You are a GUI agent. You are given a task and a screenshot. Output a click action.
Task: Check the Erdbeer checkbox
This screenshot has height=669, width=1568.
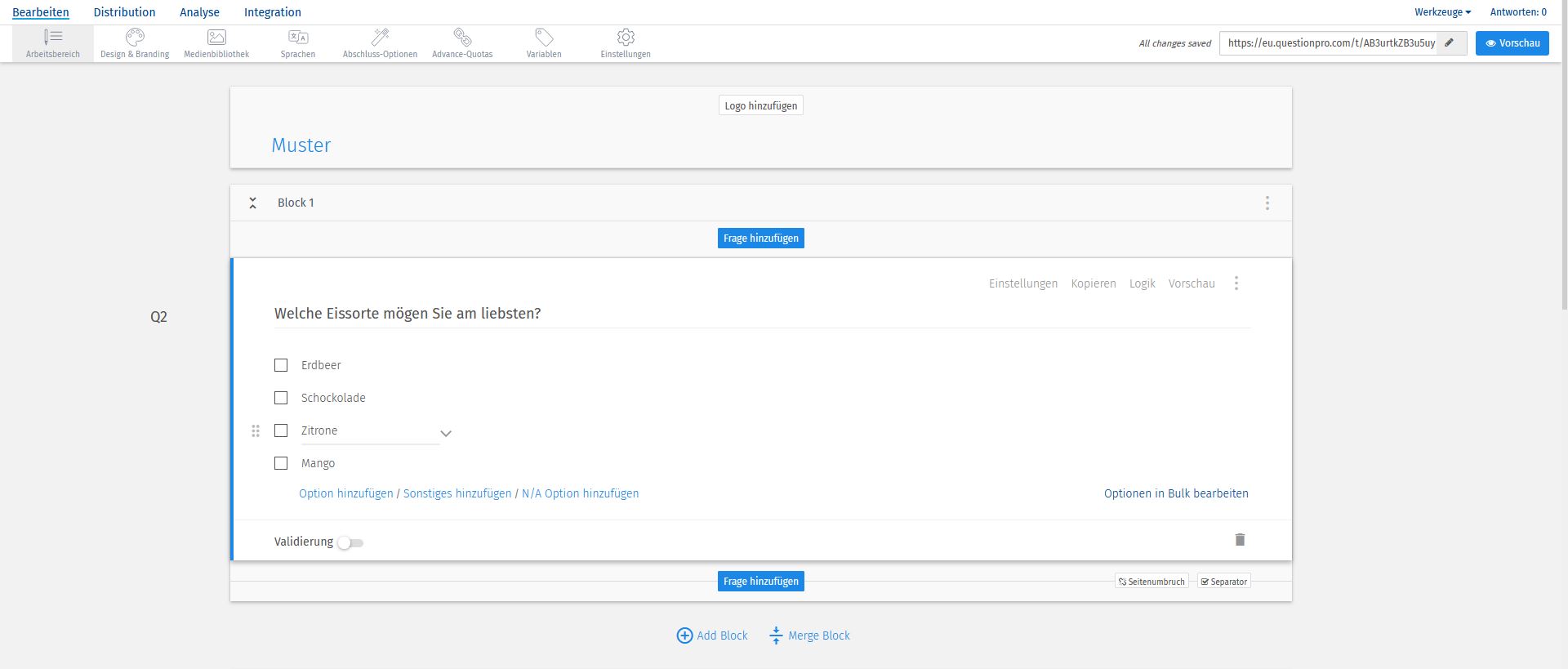click(x=281, y=365)
